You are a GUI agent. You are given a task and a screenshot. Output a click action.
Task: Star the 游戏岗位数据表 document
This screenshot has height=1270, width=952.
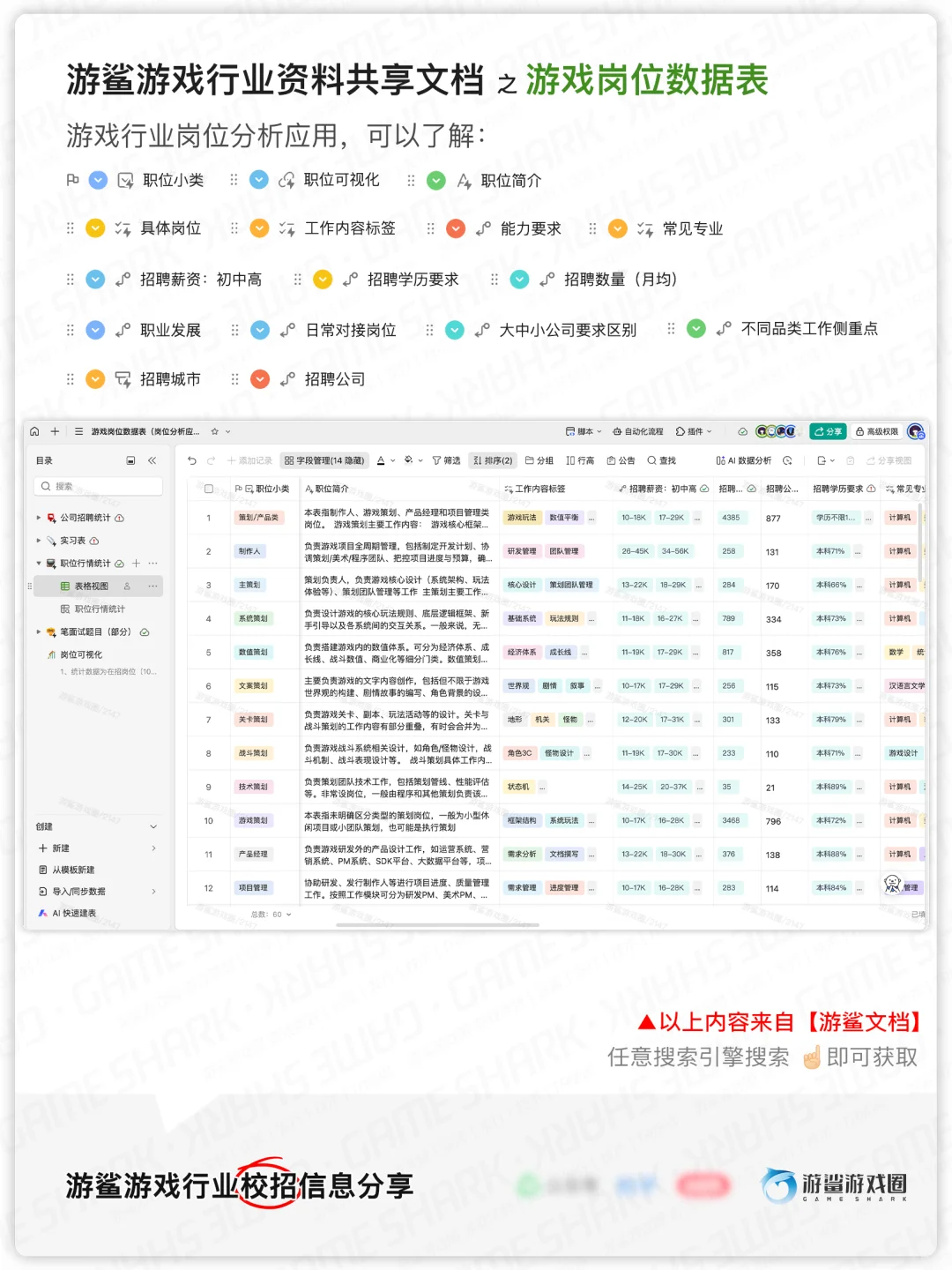point(213,431)
